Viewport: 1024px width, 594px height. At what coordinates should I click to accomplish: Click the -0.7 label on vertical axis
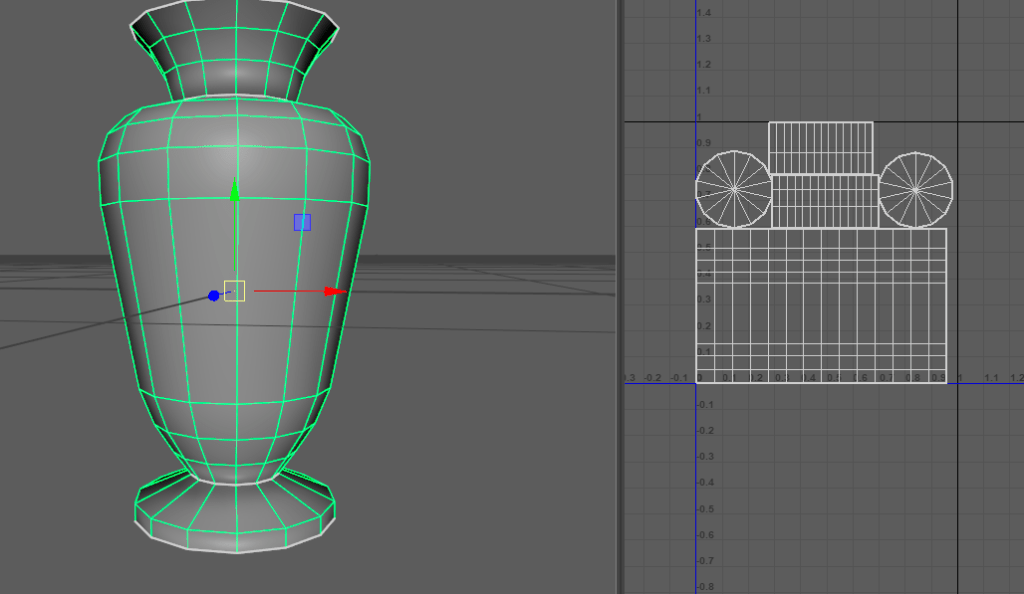tap(705, 561)
